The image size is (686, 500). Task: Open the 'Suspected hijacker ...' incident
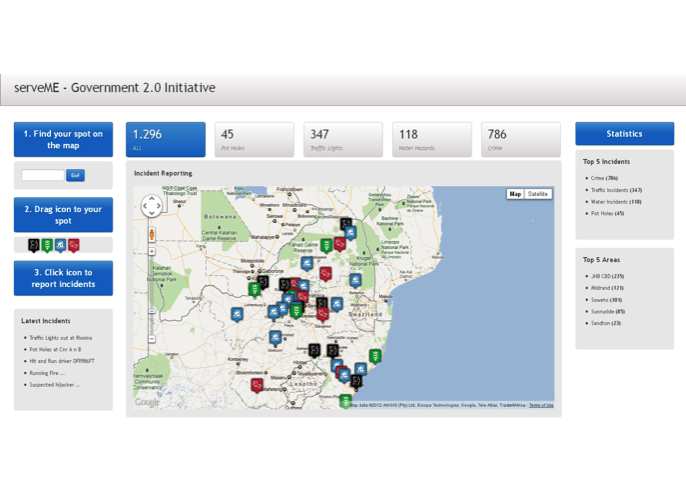[x=55, y=385]
